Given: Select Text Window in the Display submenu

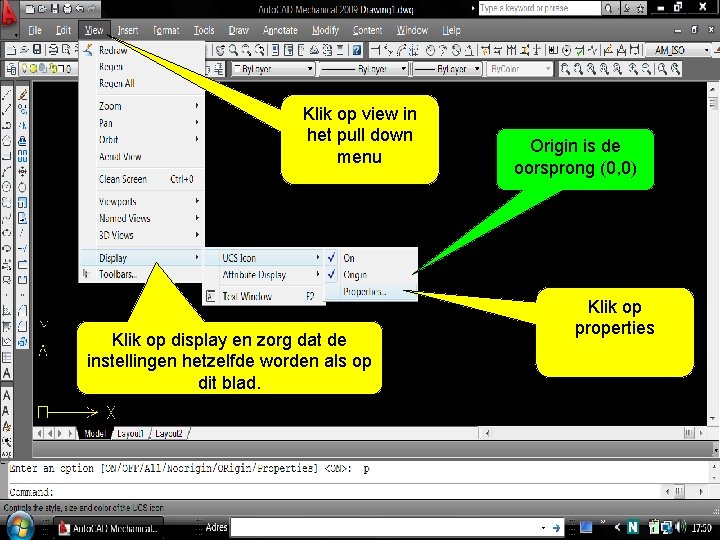Looking at the screenshot, I should [264, 296].
